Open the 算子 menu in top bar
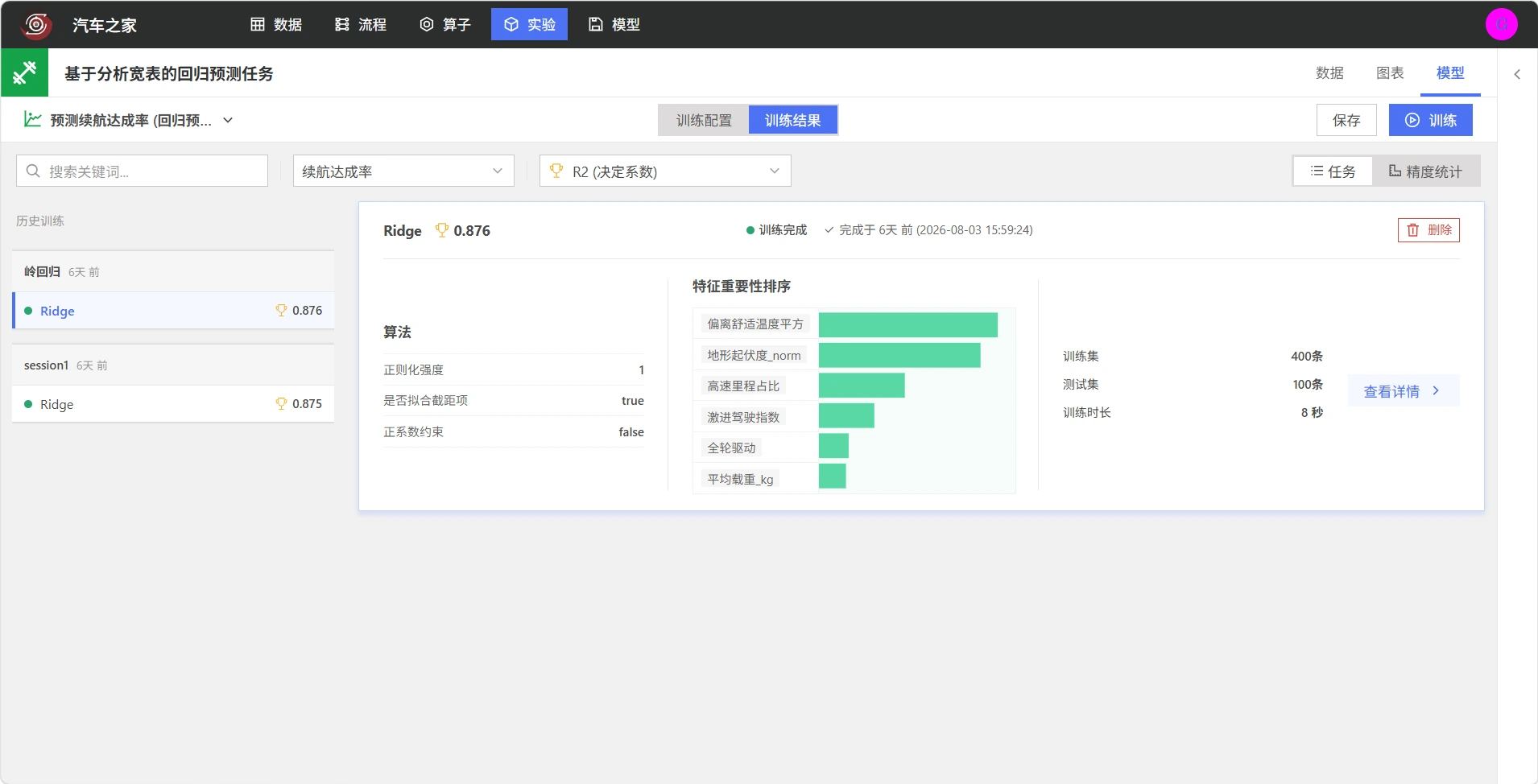The width and height of the screenshot is (1538, 784). click(445, 25)
